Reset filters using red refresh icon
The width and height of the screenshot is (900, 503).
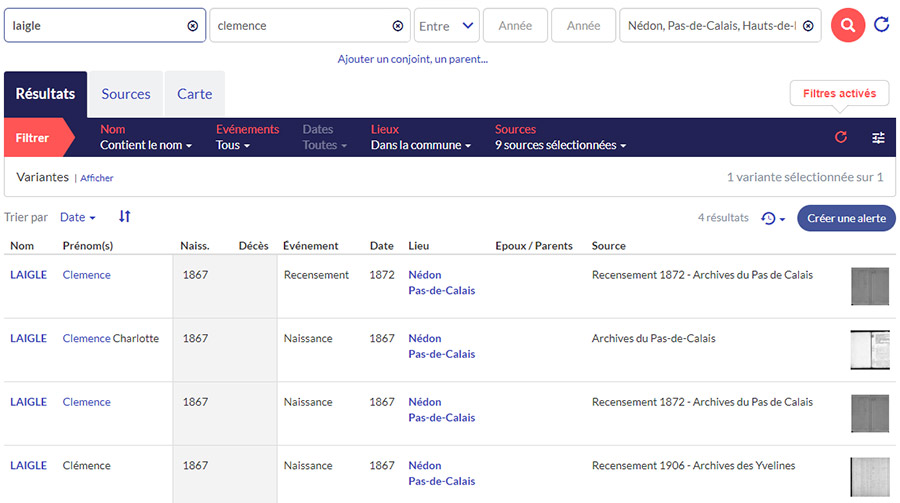pos(841,138)
